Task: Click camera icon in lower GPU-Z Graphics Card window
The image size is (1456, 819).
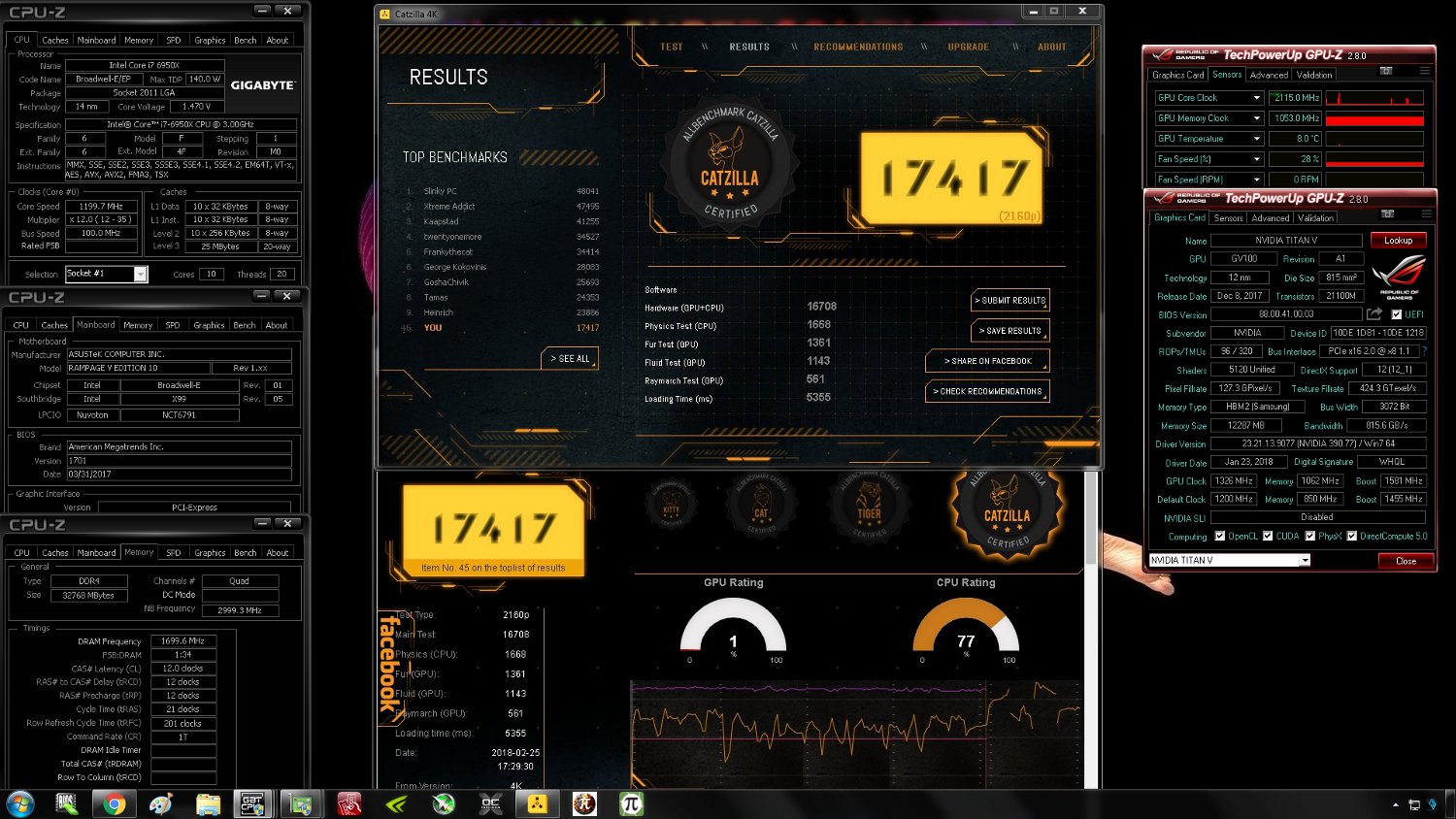Action: pos(1387,213)
